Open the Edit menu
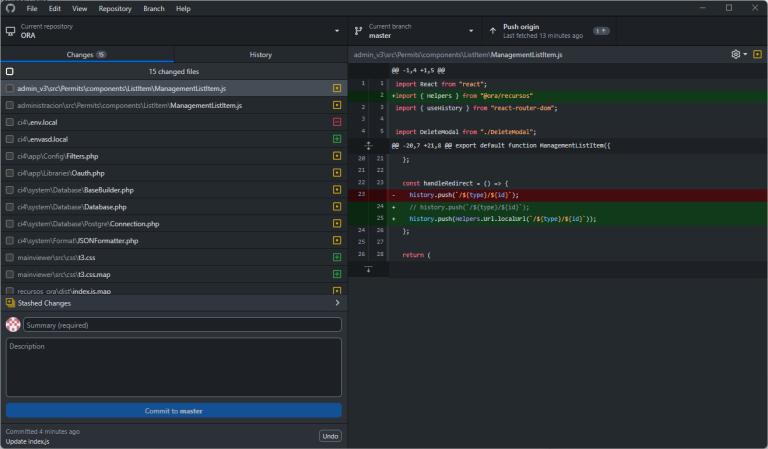The image size is (768, 449). 55,8
